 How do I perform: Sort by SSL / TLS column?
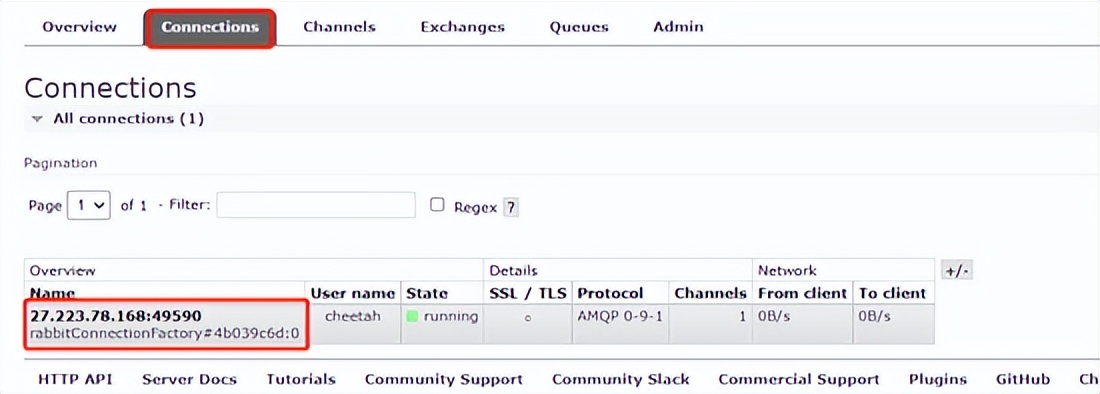[x=528, y=293]
